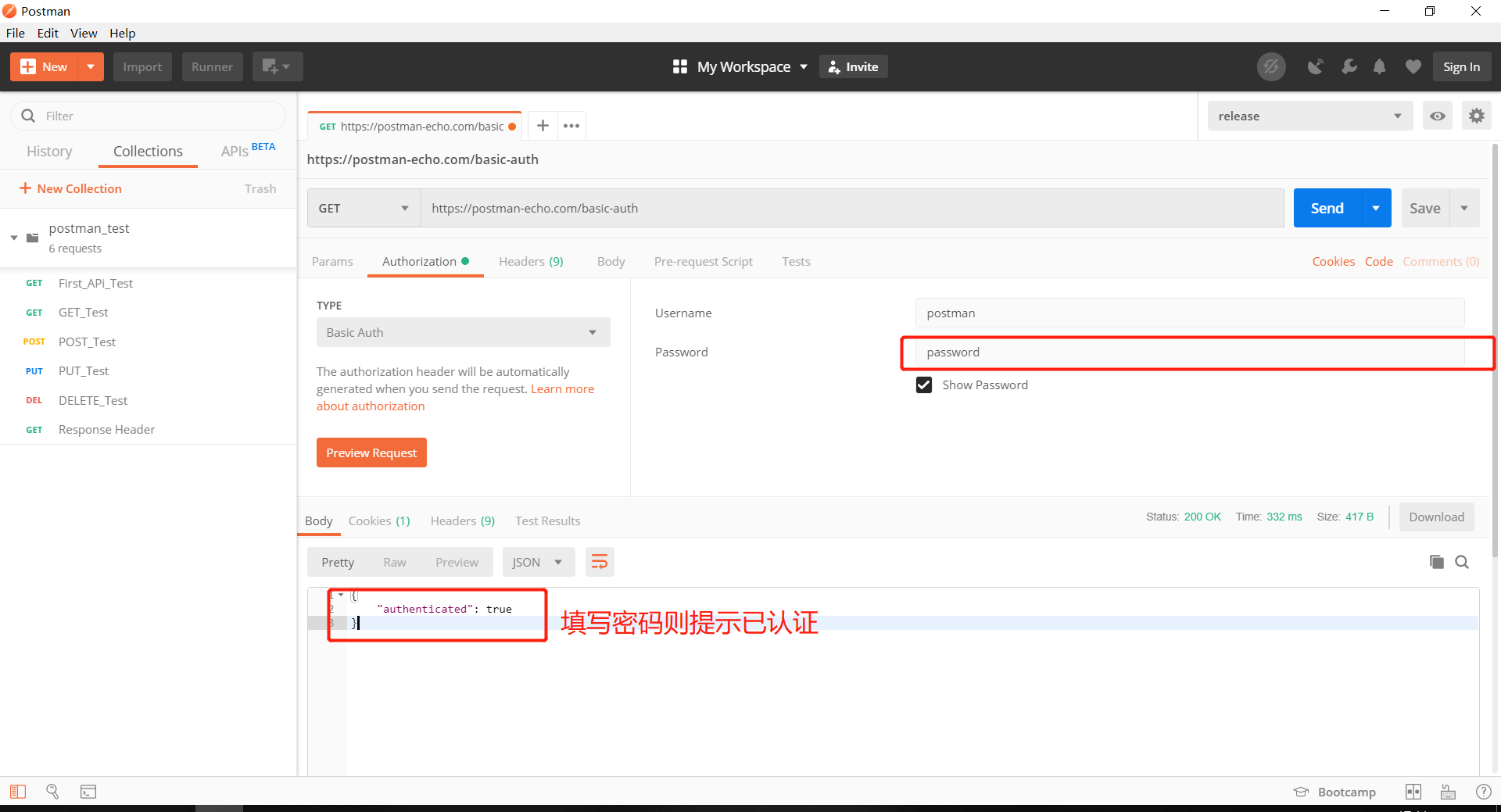Open tab options three-dots menu

pyautogui.click(x=571, y=126)
